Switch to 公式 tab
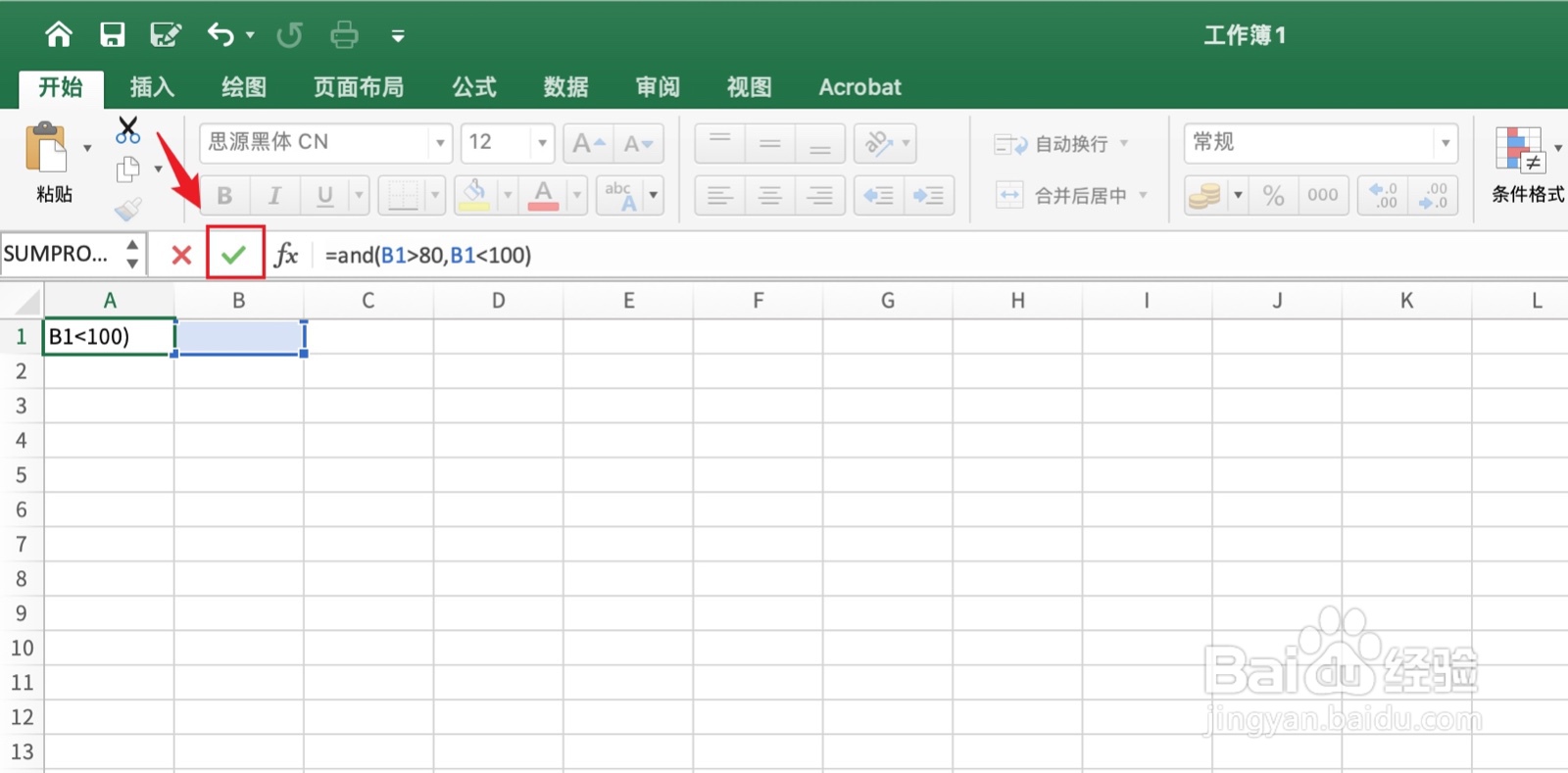The image size is (1568, 773). 474,87
